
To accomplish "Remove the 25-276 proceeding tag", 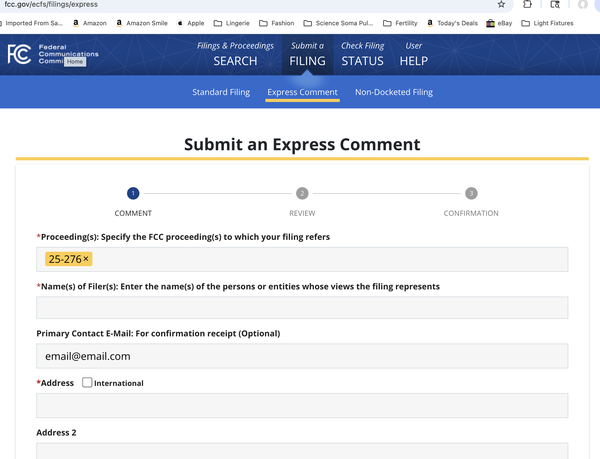I will click(86, 260).
